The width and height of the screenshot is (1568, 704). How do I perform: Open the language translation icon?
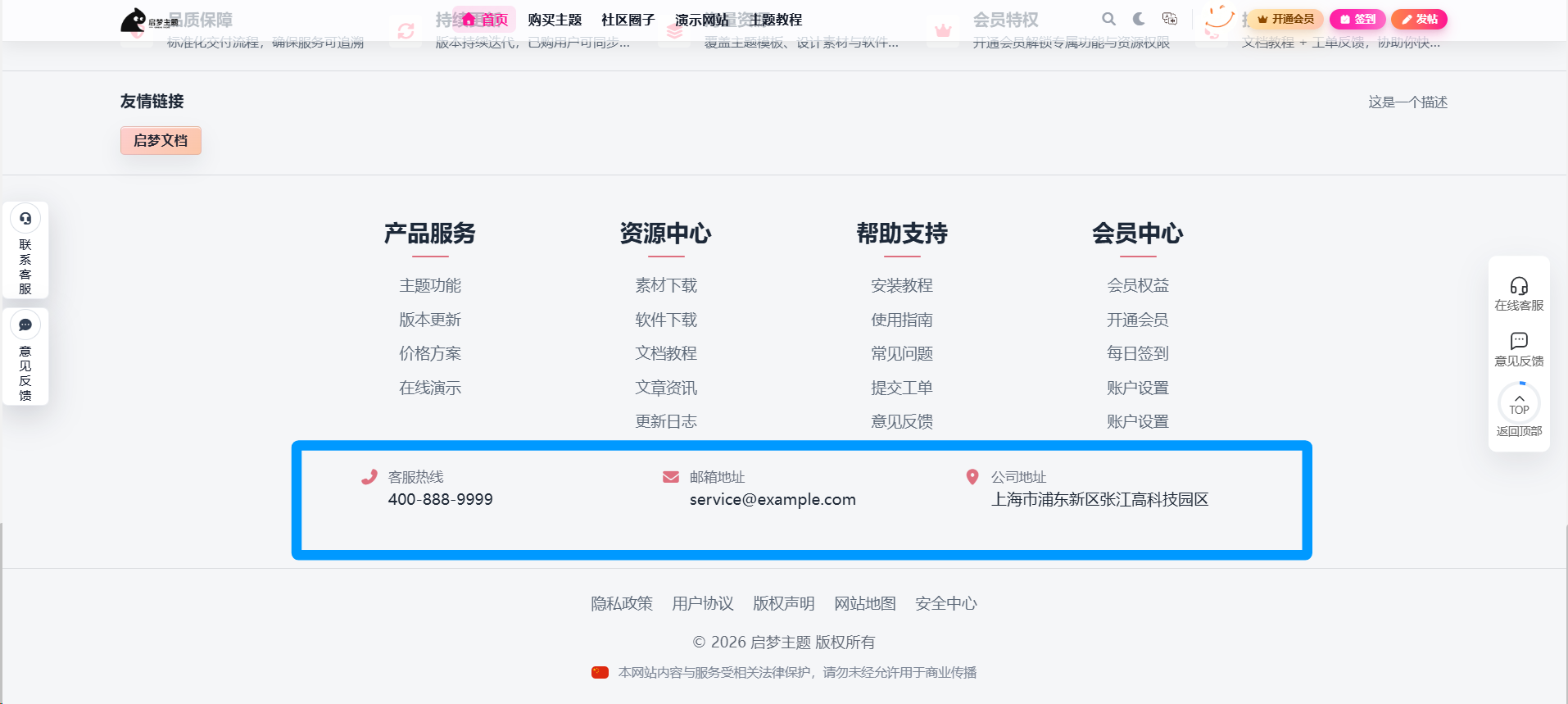coord(1170,19)
